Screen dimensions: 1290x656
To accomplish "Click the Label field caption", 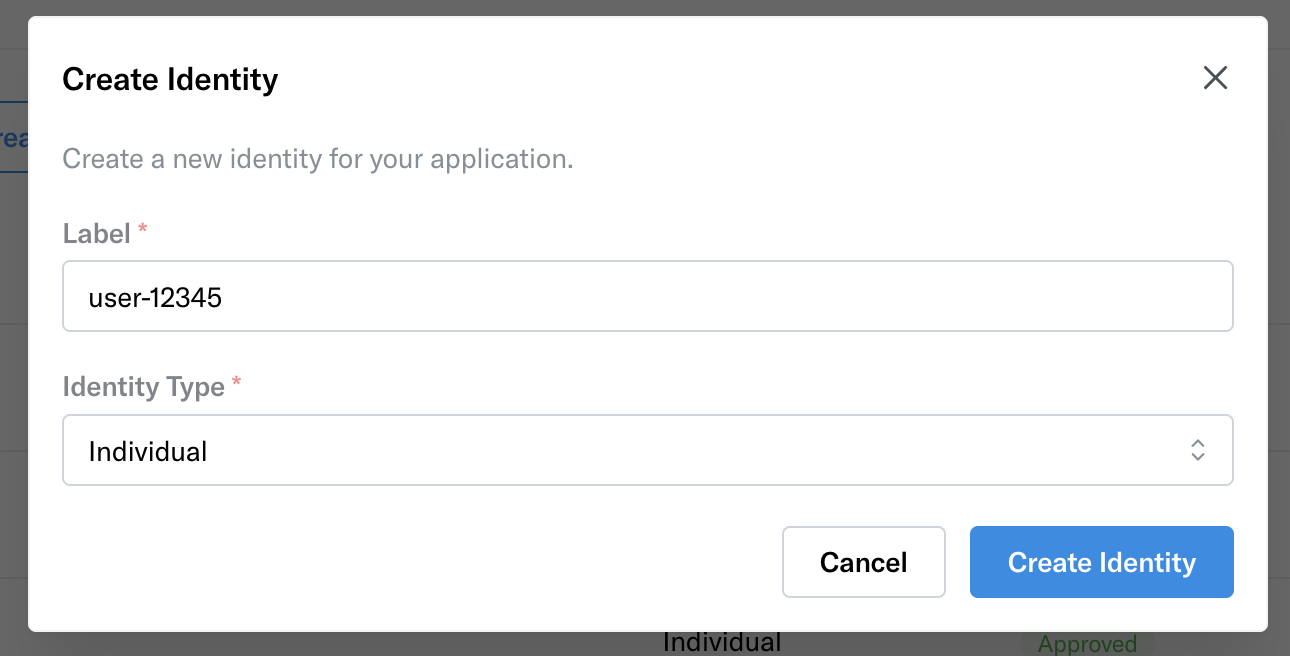I will click(97, 233).
